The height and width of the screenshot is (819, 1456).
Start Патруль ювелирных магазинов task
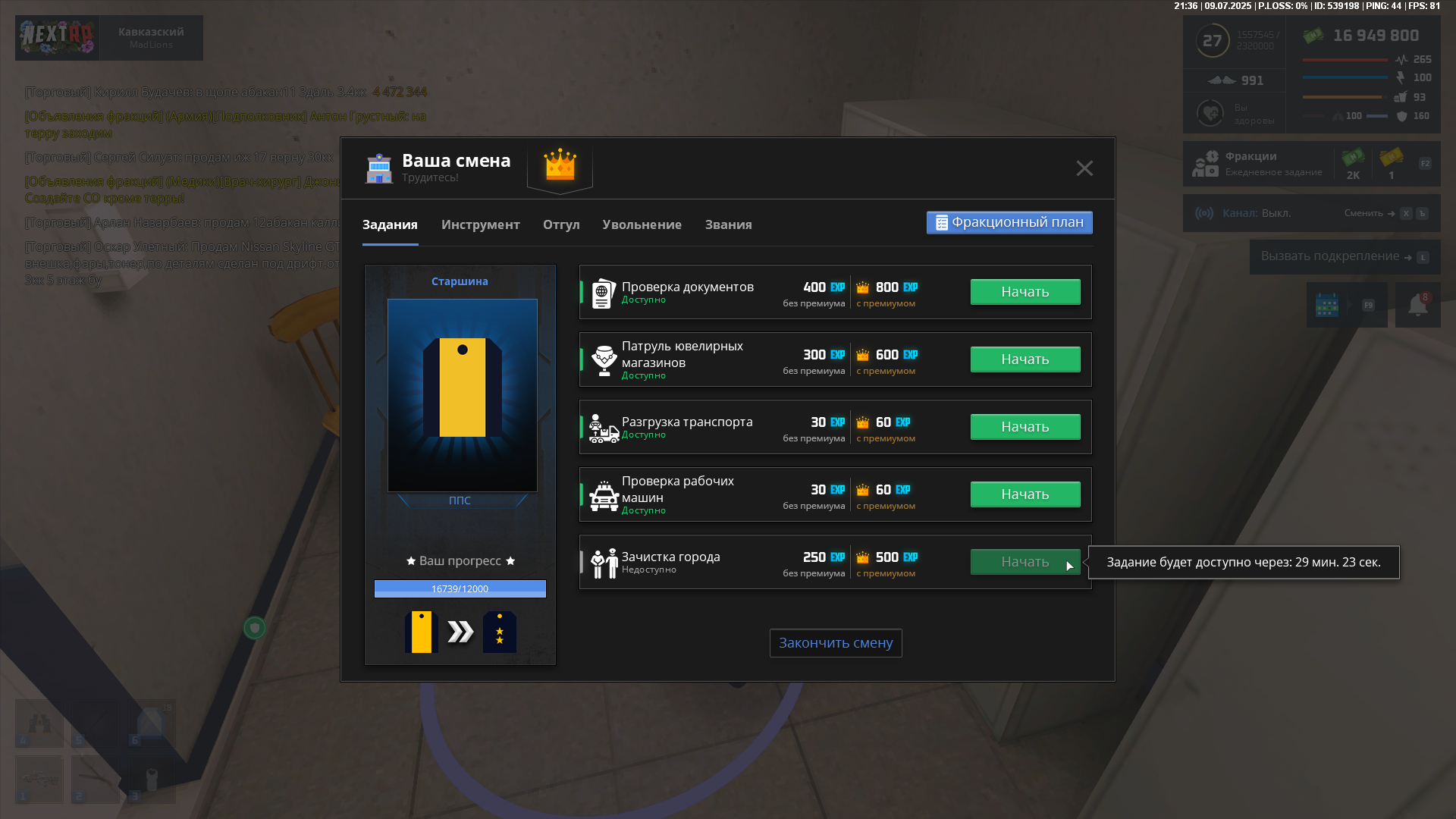(x=1025, y=359)
